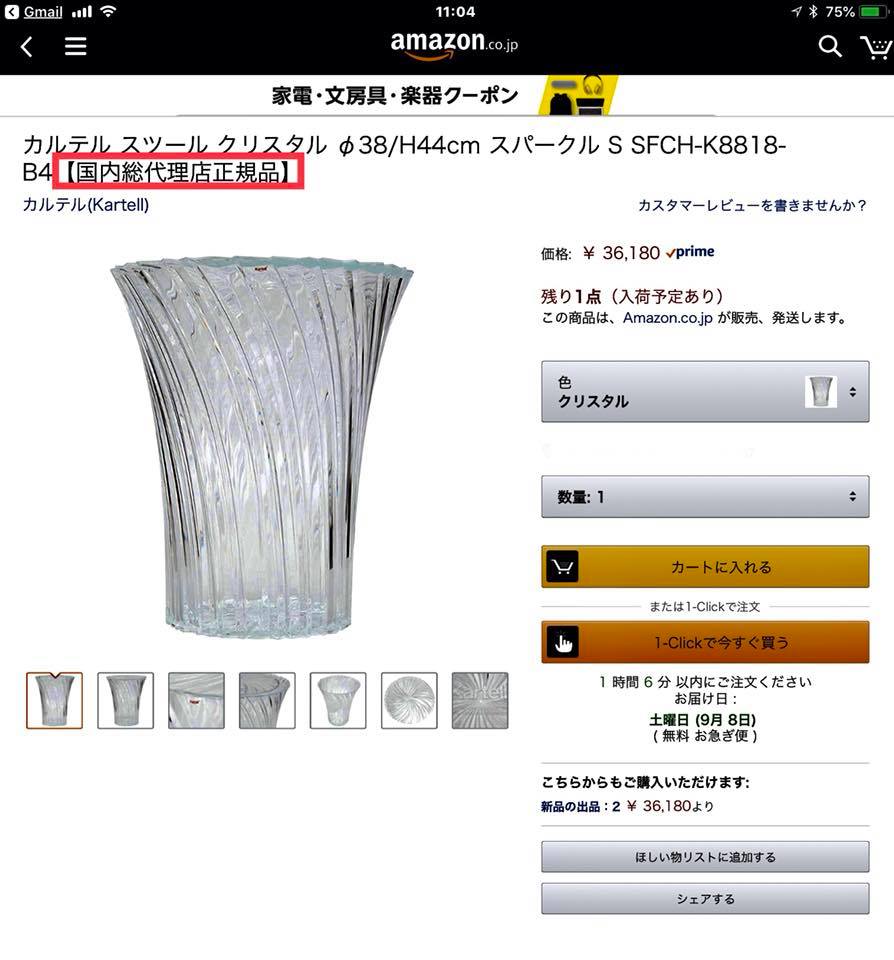Add item with カートに入れる button
The width and height of the screenshot is (894, 960).
coord(705,567)
